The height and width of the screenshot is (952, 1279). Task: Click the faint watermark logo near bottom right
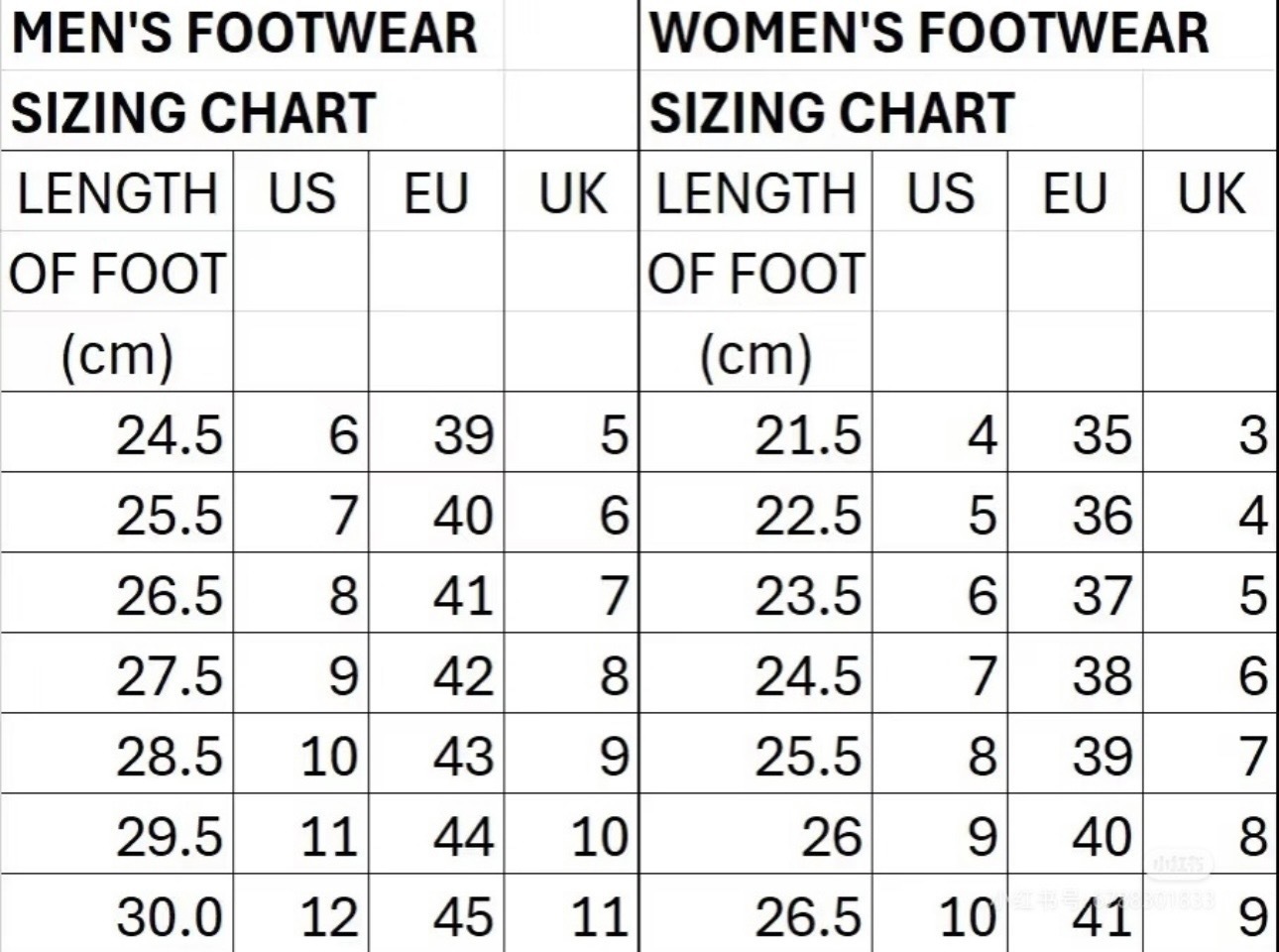1179,865
